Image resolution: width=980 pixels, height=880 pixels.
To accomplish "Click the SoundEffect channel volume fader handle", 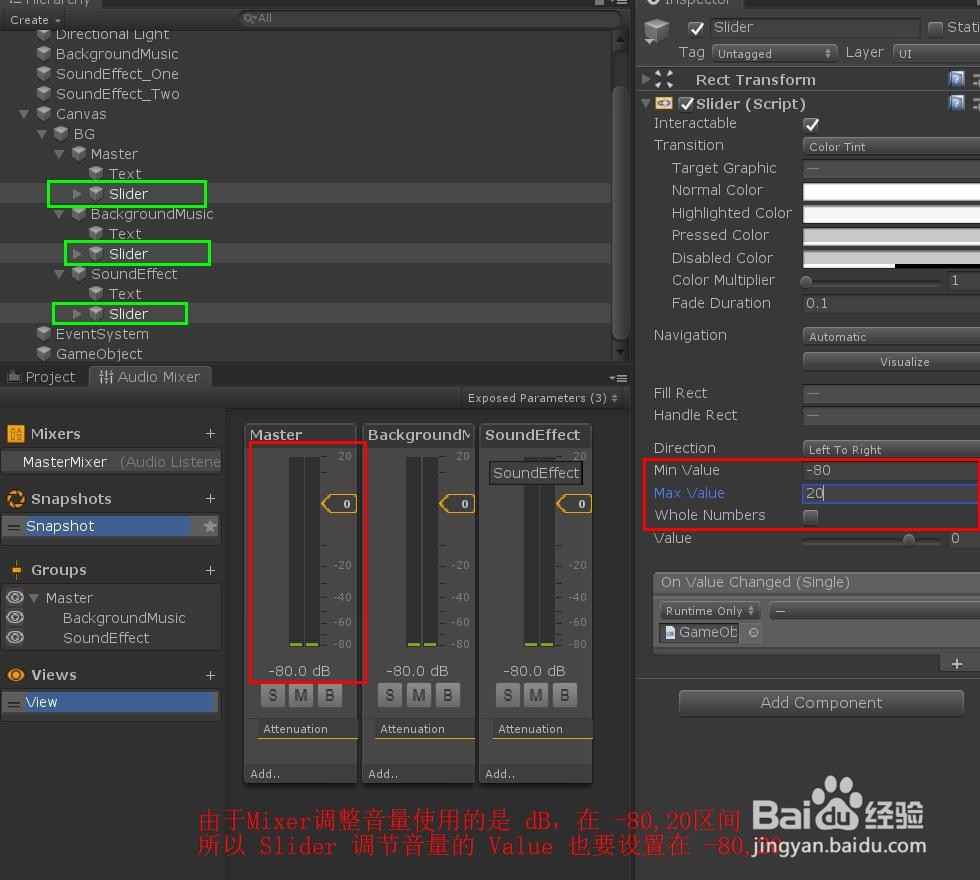I will [x=574, y=504].
